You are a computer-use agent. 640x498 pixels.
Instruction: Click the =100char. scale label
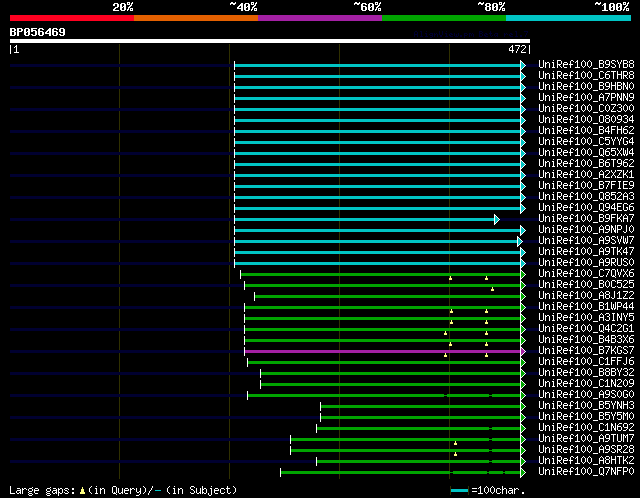[498, 490]
